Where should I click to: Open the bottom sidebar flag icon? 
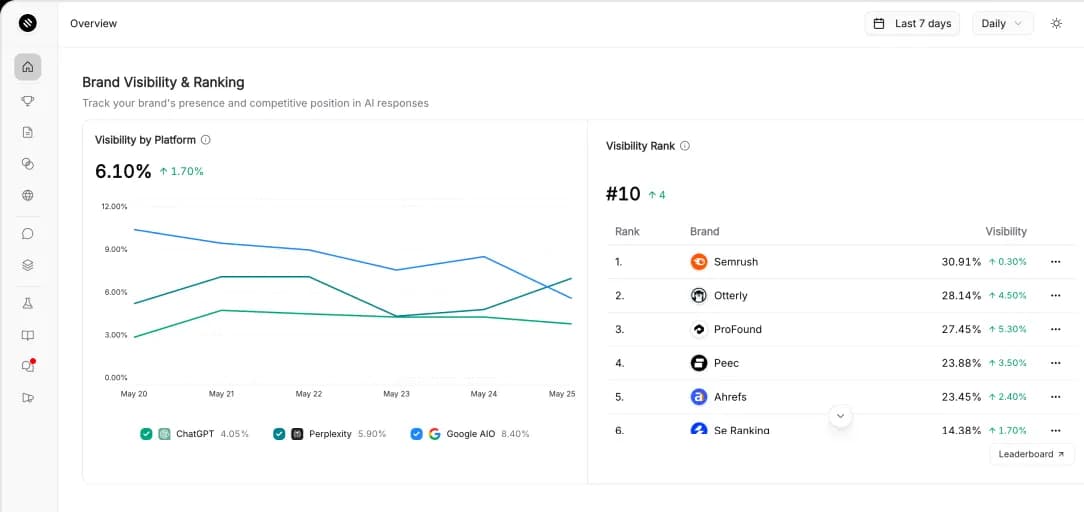28,397
